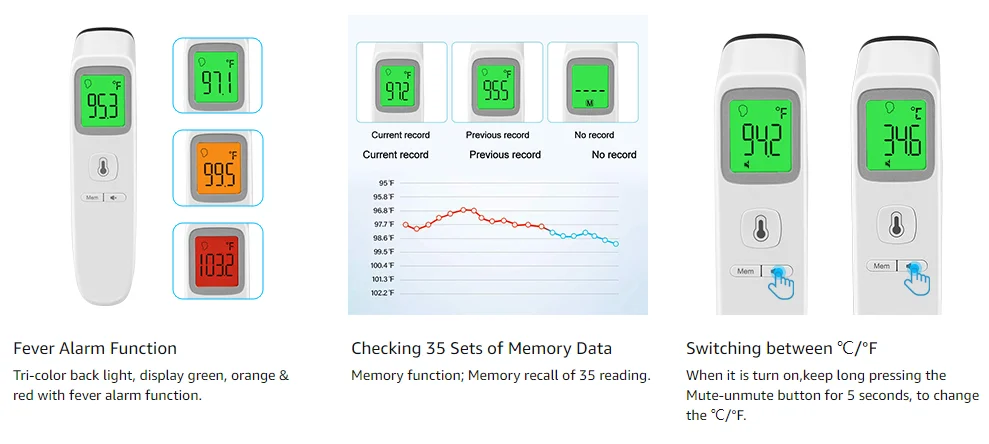Click the "Checking 35 Sets of Memory Data" heading
Image resolution: width=989 pixels, height=444 pixels.
[481, 349]
